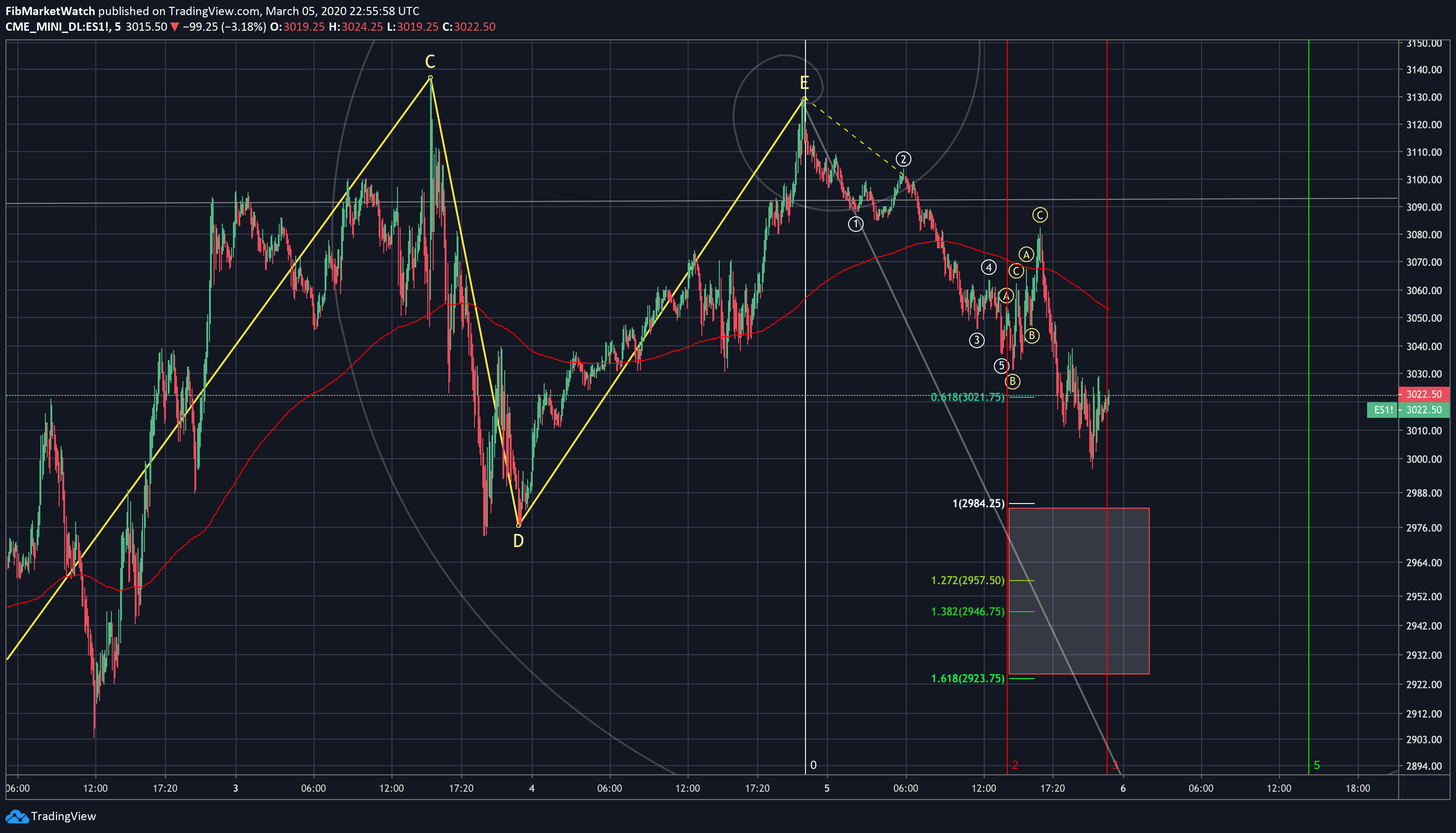
Task: Select the 0.618(3021.75) Fibonacci level label
Action: tap(967, 397)
